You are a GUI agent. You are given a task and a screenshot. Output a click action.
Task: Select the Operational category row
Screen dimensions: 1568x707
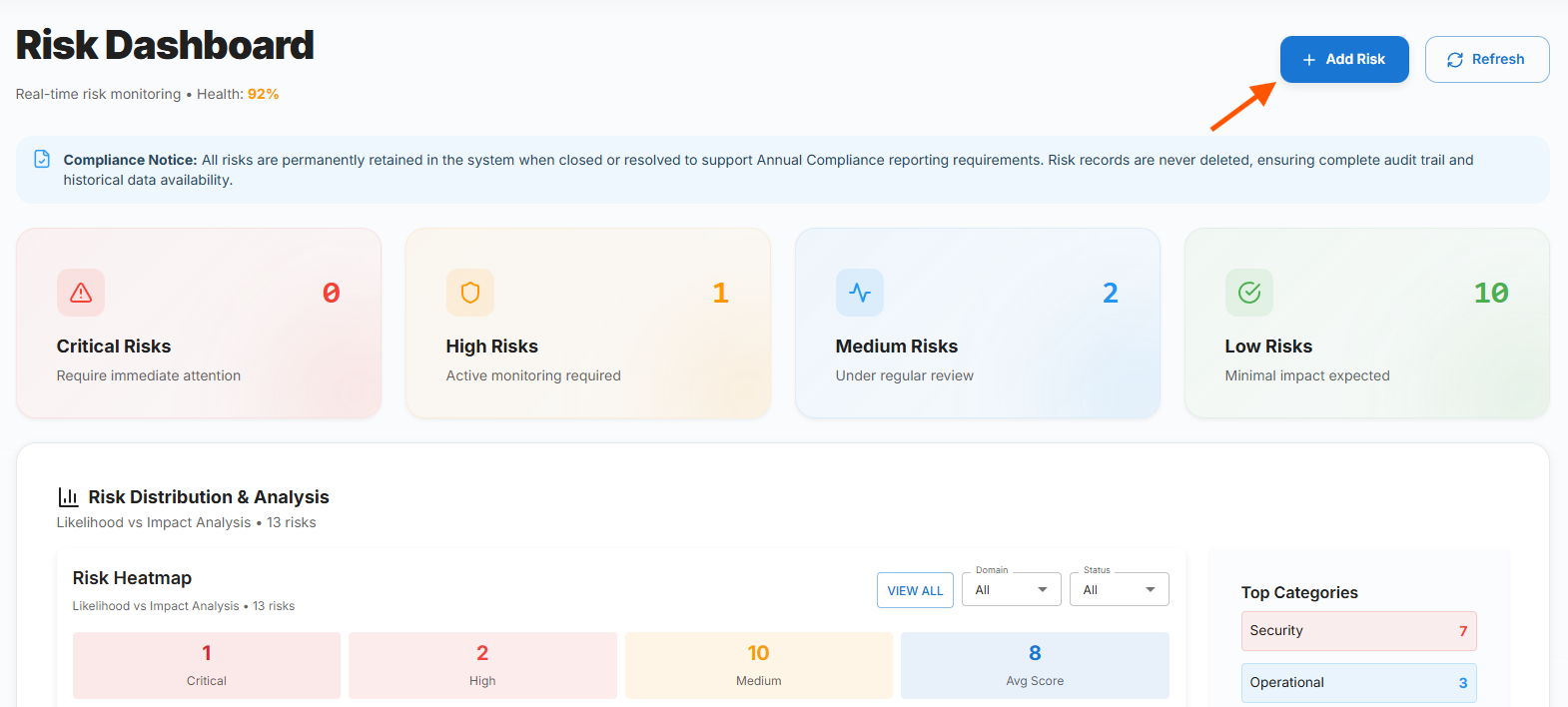[x=1358, y=683]
